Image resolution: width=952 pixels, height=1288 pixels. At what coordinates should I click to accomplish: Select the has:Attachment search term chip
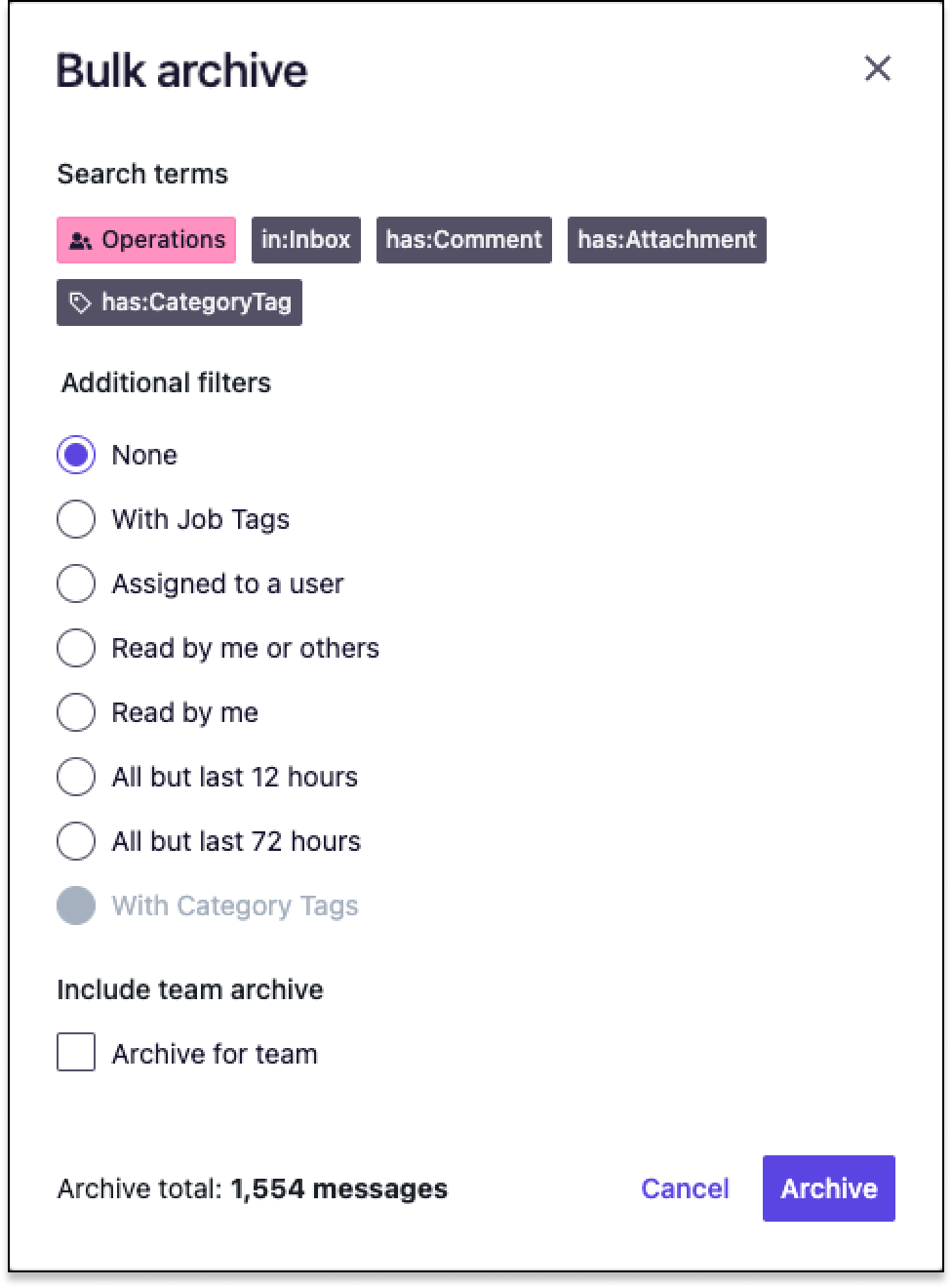click(667, 240)
